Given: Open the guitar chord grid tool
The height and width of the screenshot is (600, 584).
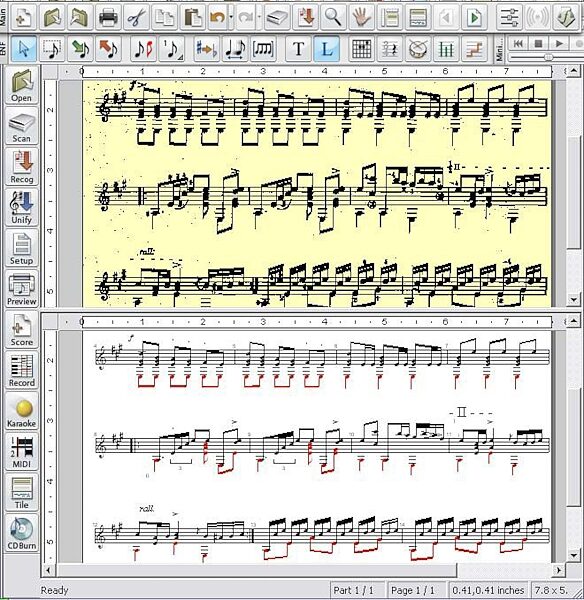Looking at the screenshot, I should [x=361, y=49].
